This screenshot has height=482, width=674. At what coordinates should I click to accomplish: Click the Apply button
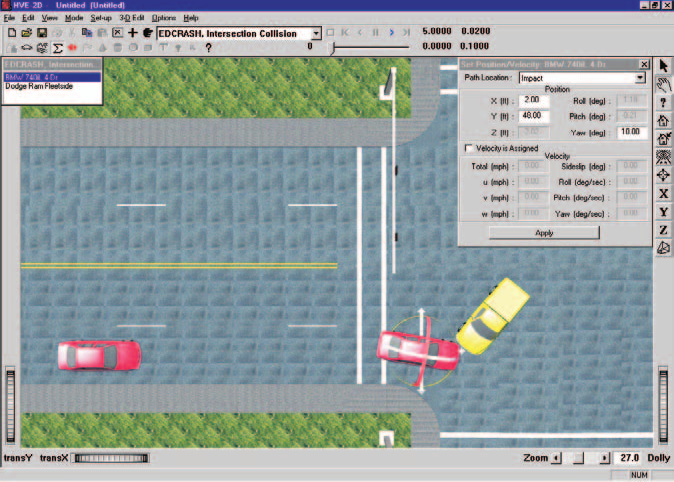point(544,233)
